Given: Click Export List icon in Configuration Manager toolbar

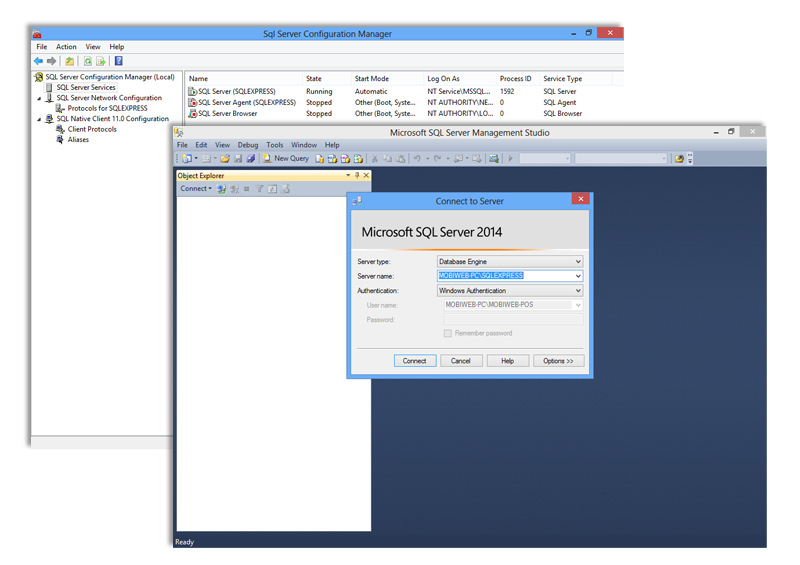Looking at the screenshot, I should point(101,61).
